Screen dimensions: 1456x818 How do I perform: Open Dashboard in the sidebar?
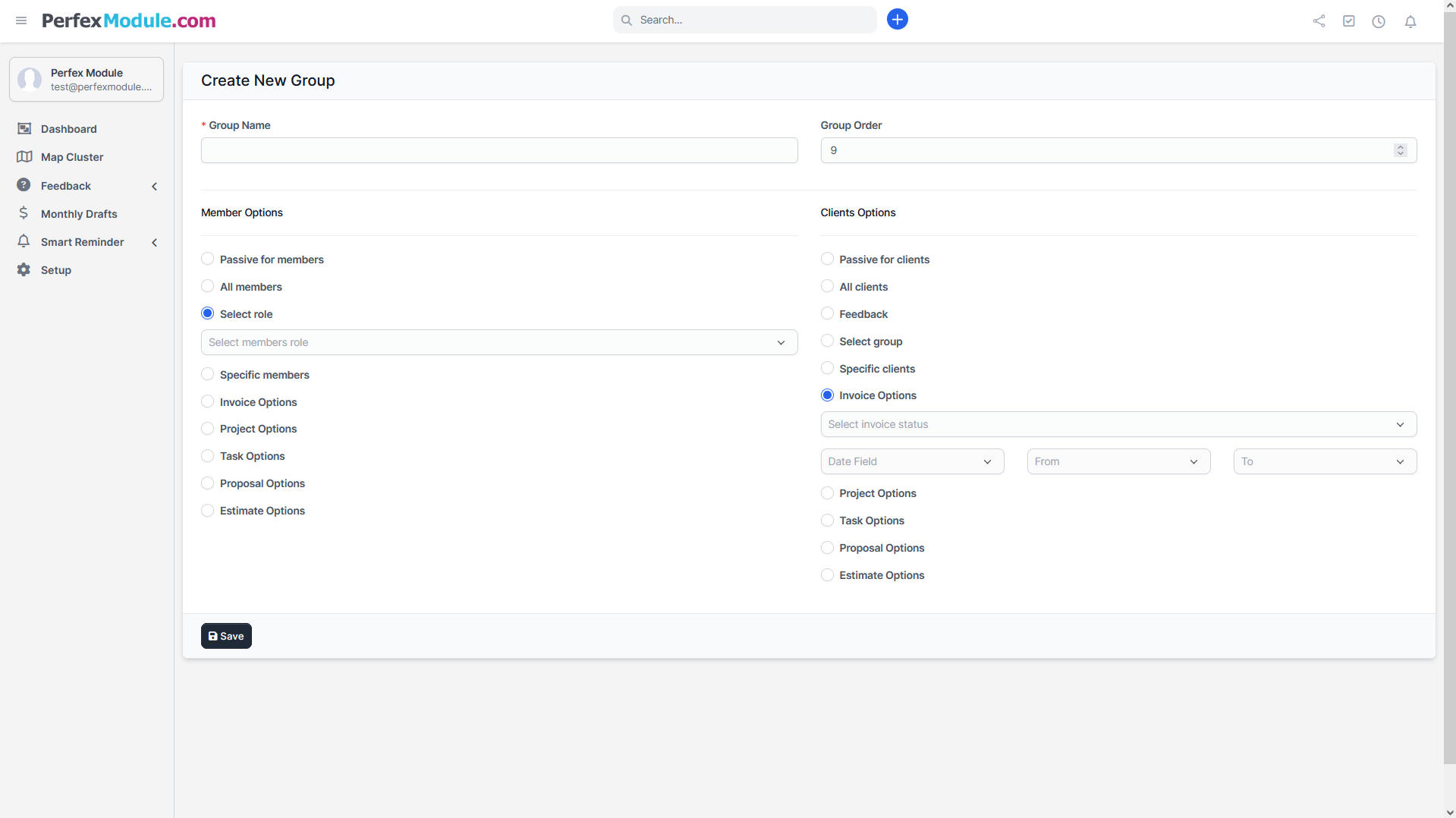(68, 129)
